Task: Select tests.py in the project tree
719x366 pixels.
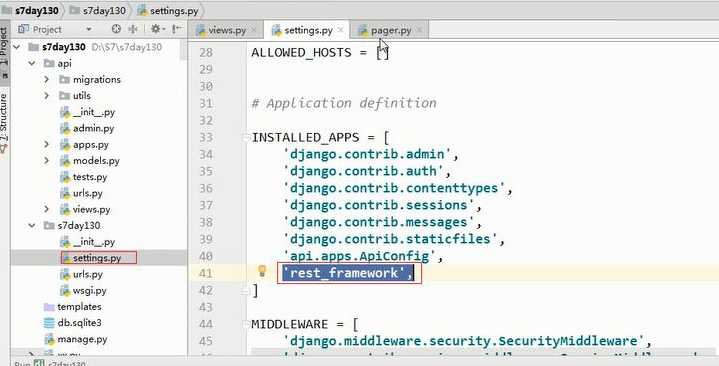Action: point(90,177)
